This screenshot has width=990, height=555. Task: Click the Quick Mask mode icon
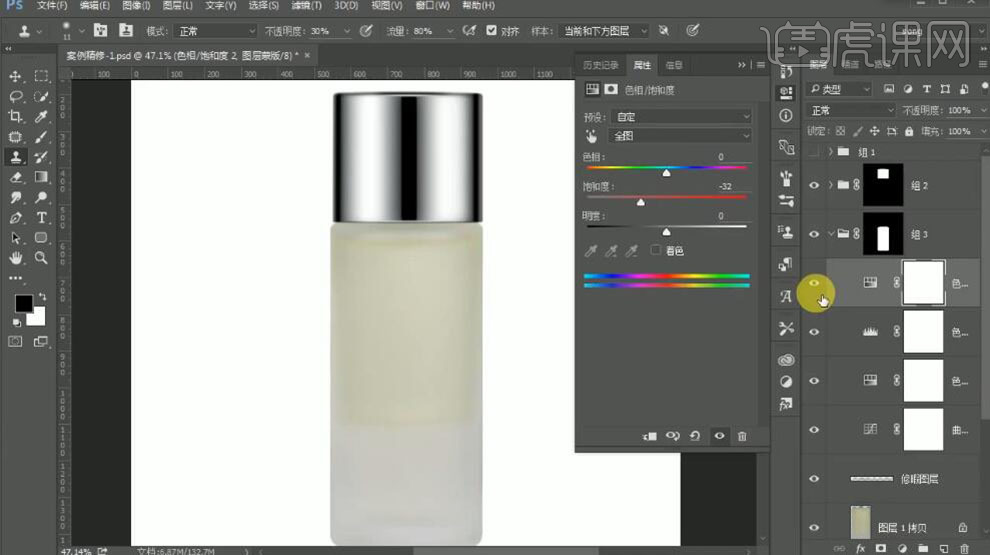[x=15, y=342]
